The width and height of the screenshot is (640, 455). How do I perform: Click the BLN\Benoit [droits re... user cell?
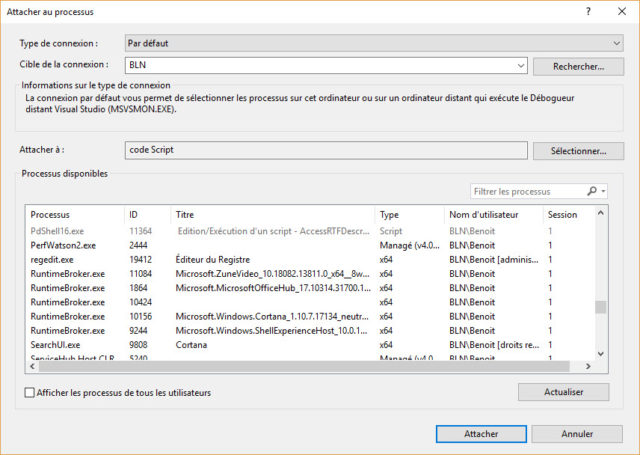494,345
